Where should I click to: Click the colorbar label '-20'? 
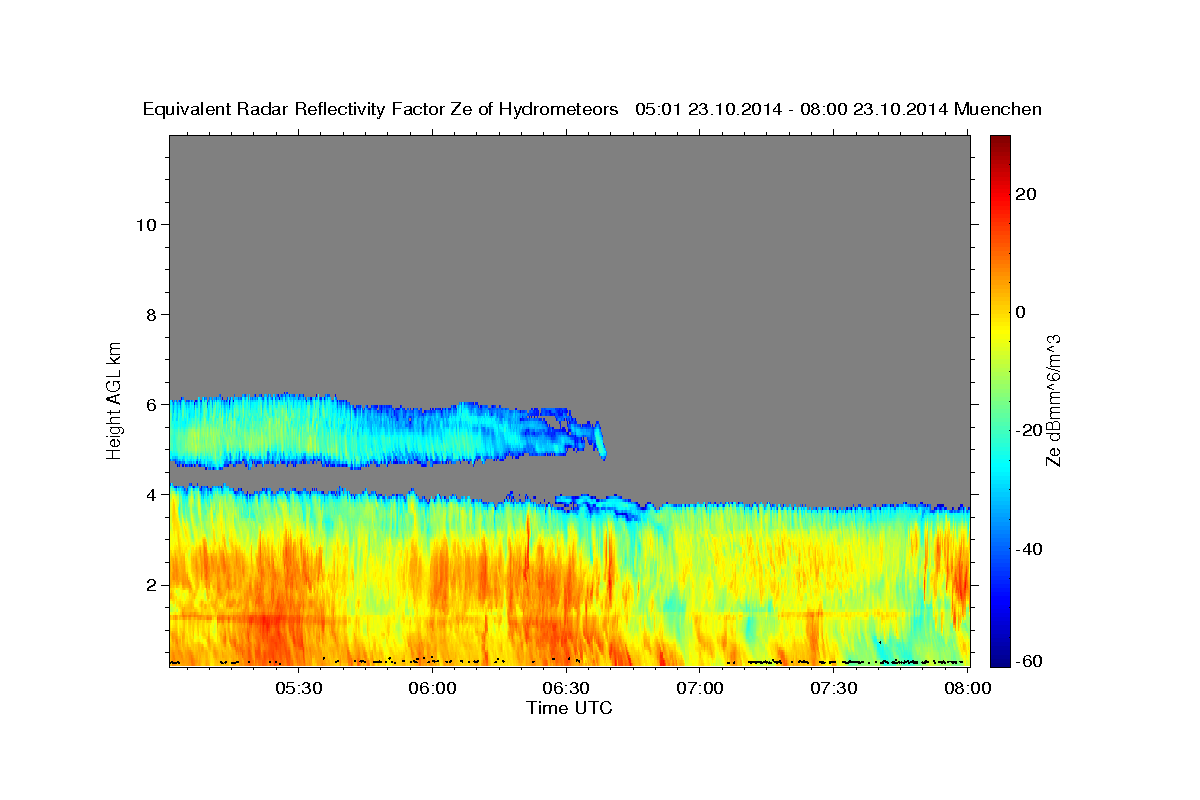click(1029, 430)
